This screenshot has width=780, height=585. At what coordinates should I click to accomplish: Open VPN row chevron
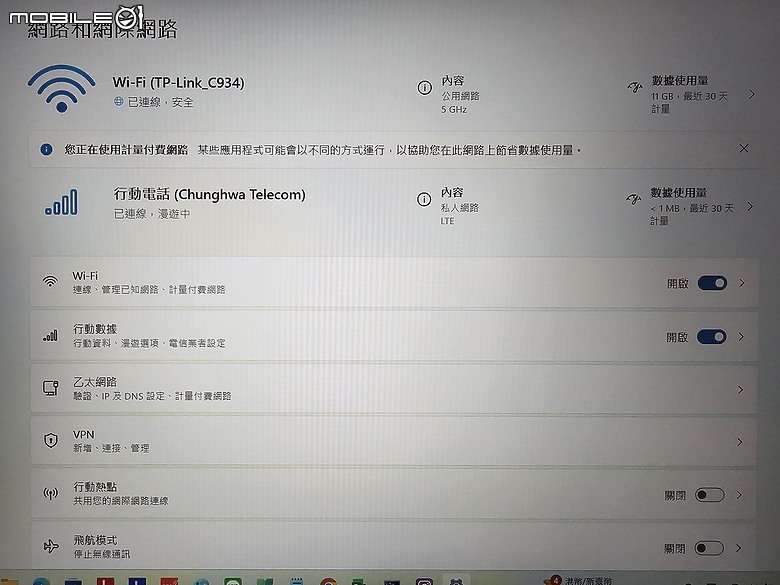click(740, 442)
